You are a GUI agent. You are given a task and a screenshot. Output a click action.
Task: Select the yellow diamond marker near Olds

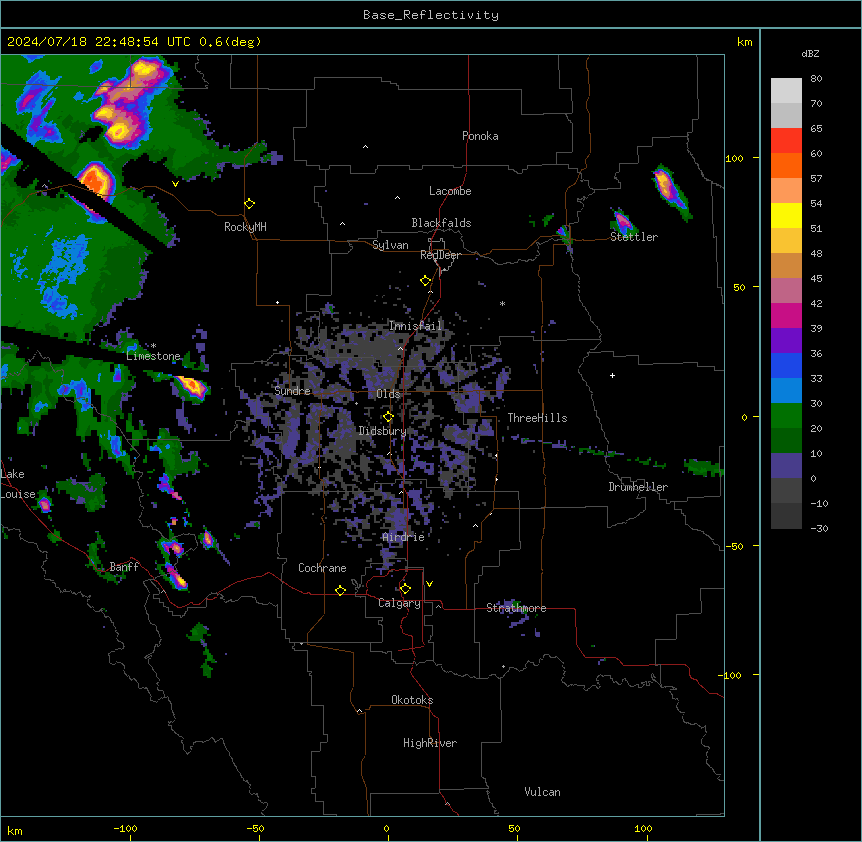click(x=388, y=417)
